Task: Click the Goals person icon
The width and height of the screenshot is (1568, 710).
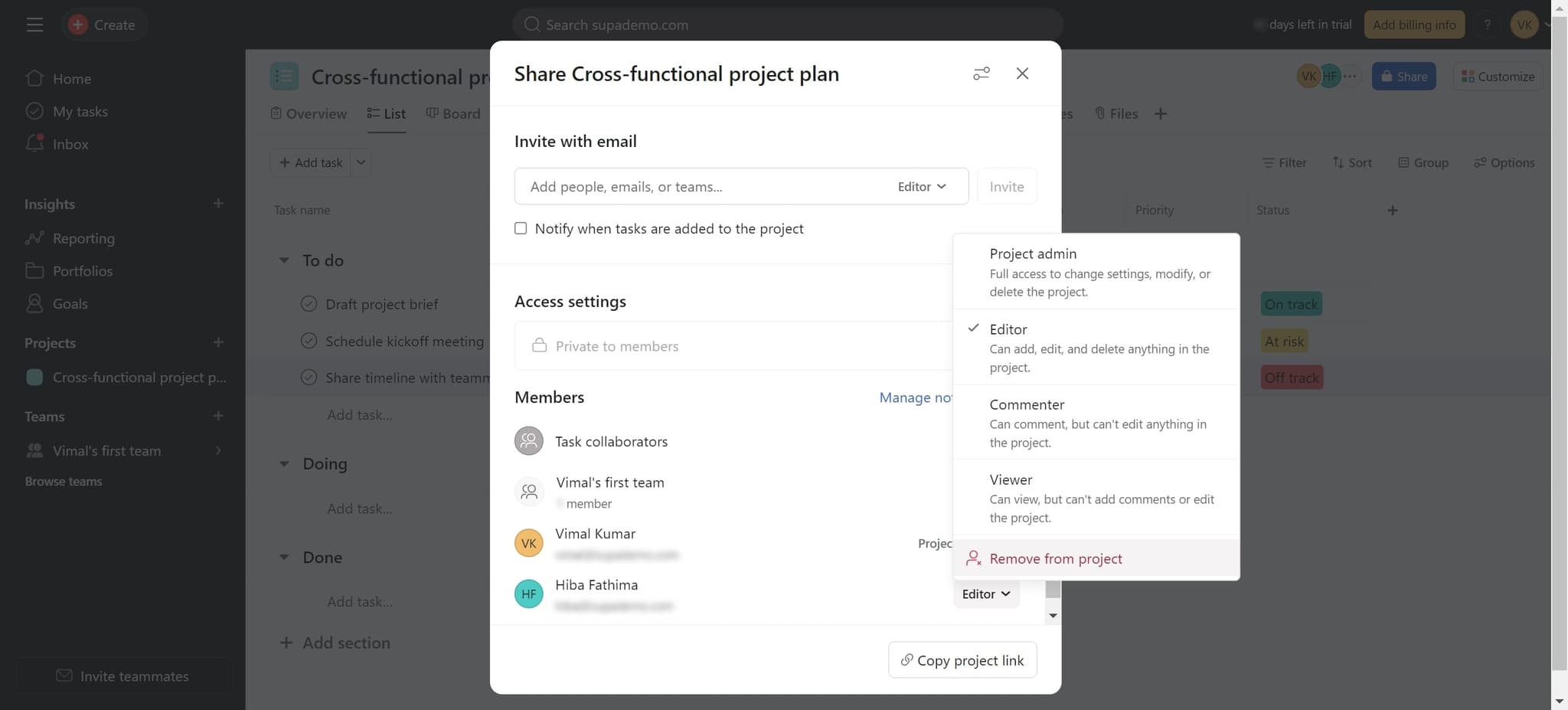Action: click(x=34, y=303)
